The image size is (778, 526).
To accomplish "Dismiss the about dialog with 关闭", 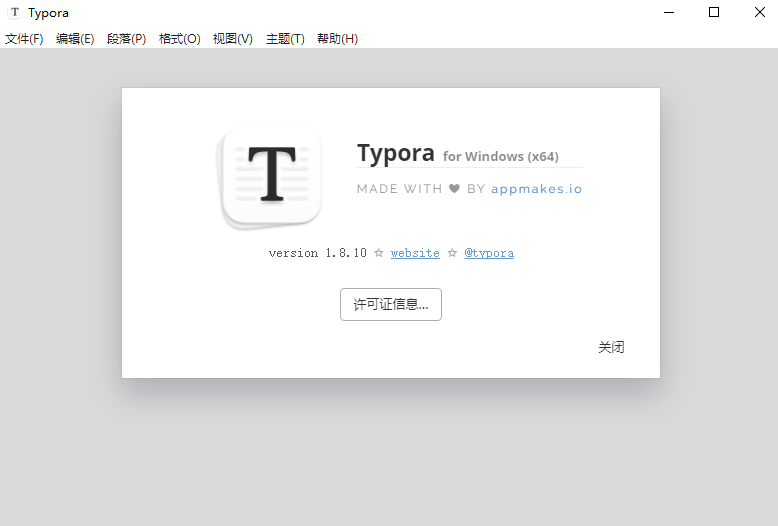I will pos(611,347).
